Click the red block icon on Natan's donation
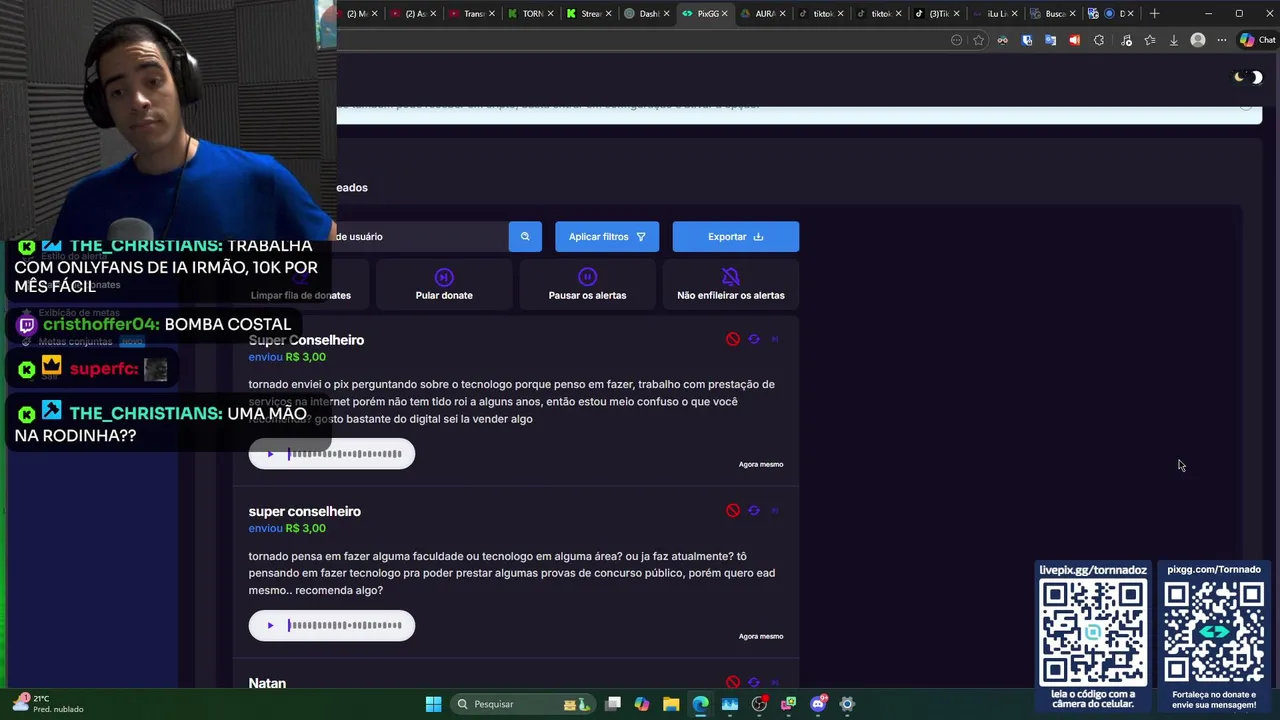 pyautogui.click(x=733, y=682)
